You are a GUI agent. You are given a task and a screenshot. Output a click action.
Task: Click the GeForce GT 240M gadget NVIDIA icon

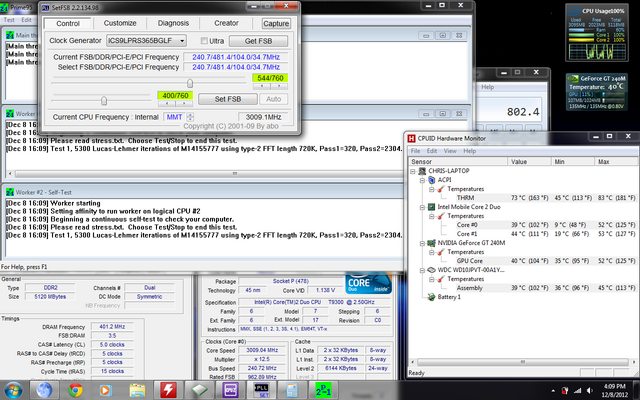[573, 78]
